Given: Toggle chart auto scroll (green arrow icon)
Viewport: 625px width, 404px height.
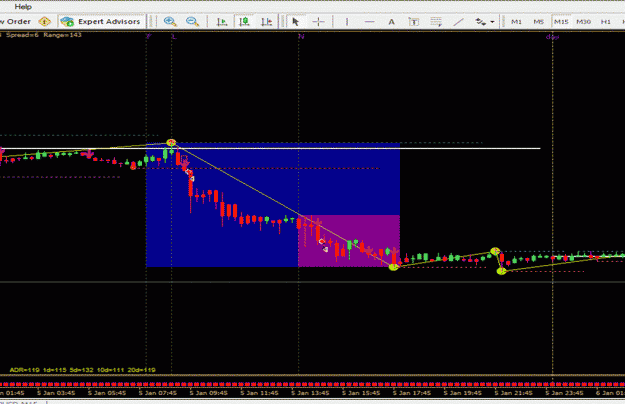Looking at the screenshot, I should pyautogui.click(x=222, y=22).
